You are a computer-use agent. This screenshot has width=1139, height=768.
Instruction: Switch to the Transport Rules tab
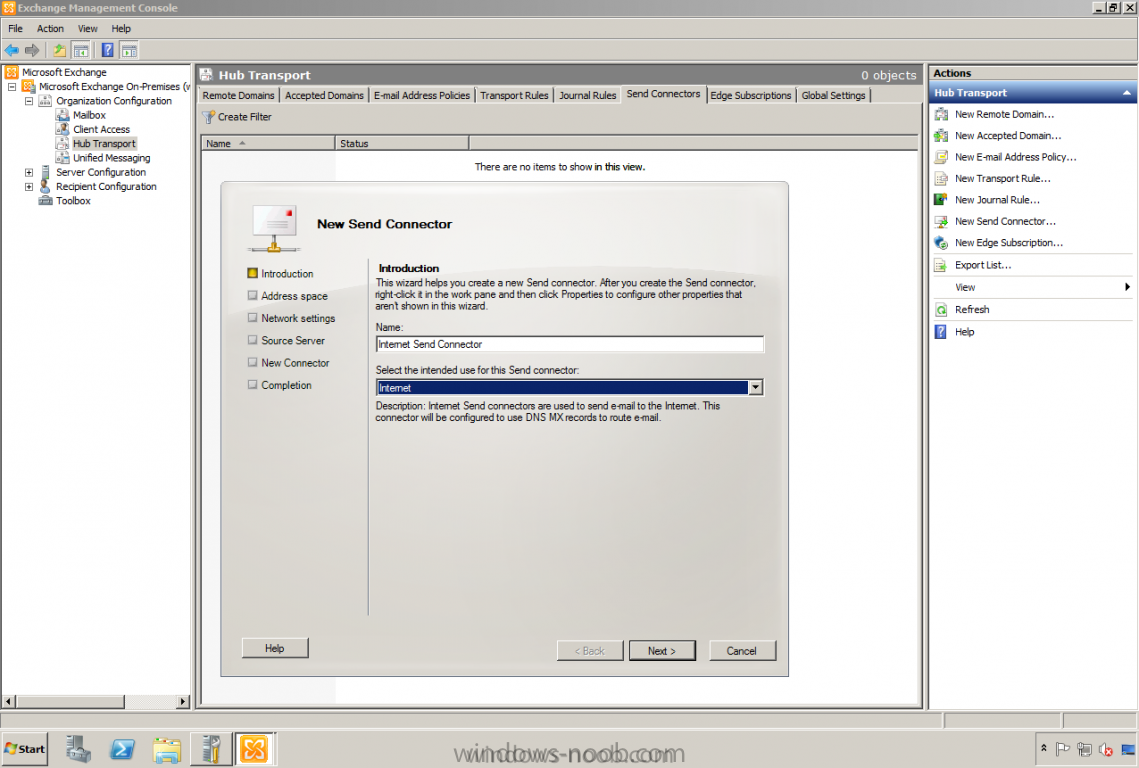click(514, 95)
